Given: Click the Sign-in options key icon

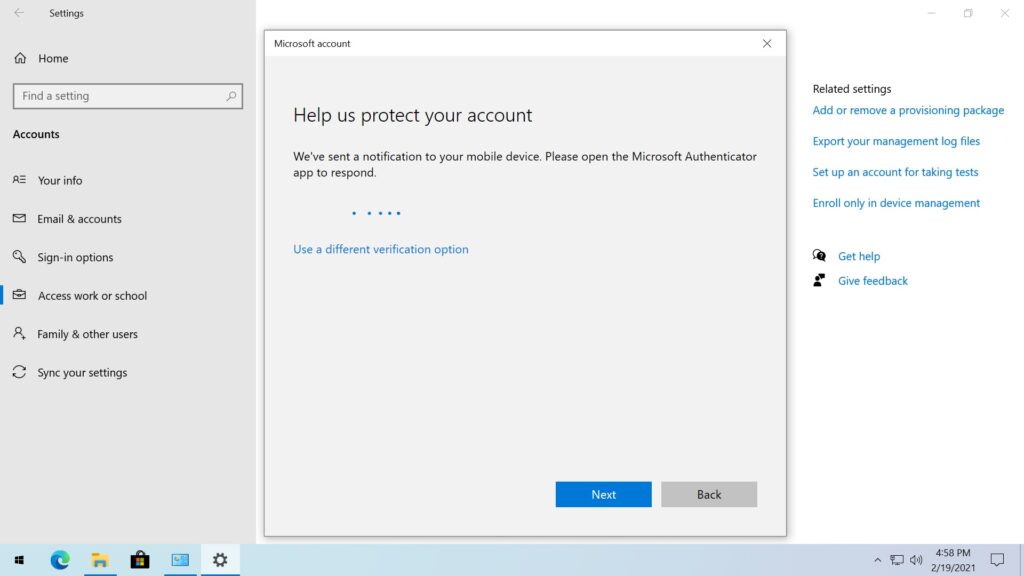Looking at the screenshot, I should 19,257.
